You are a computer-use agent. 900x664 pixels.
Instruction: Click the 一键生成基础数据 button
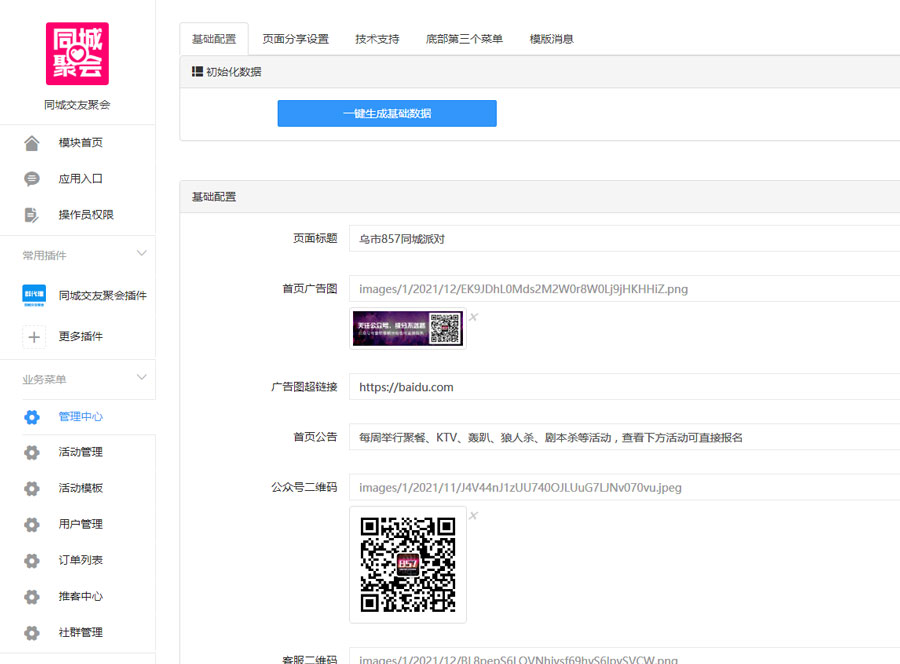[387, 114]
